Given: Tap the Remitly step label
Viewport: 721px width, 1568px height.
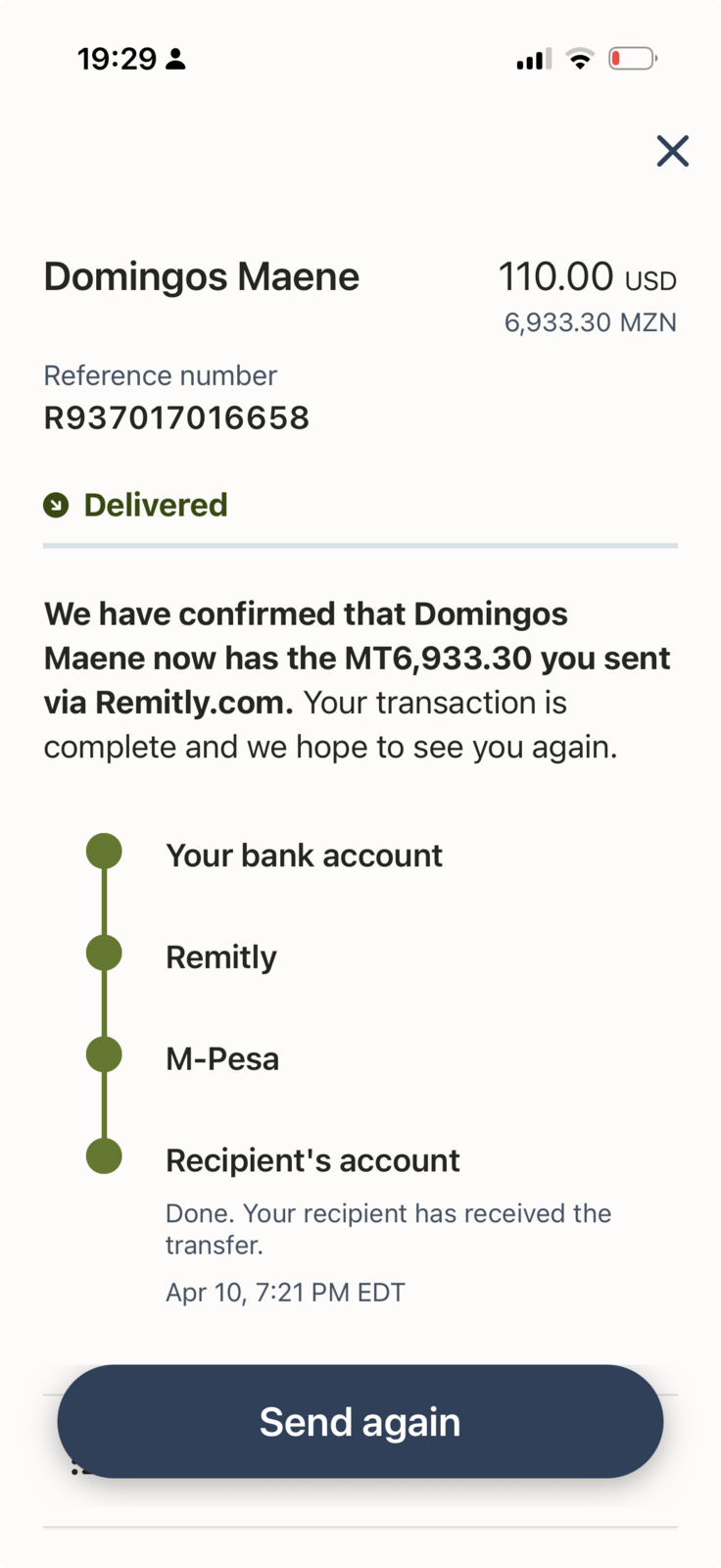Looking at the screenshot, I should click(x=221, y=957).
